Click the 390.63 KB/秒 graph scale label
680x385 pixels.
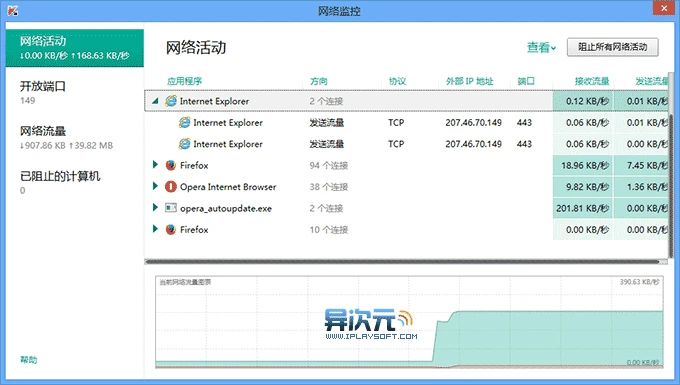(639, 282)
